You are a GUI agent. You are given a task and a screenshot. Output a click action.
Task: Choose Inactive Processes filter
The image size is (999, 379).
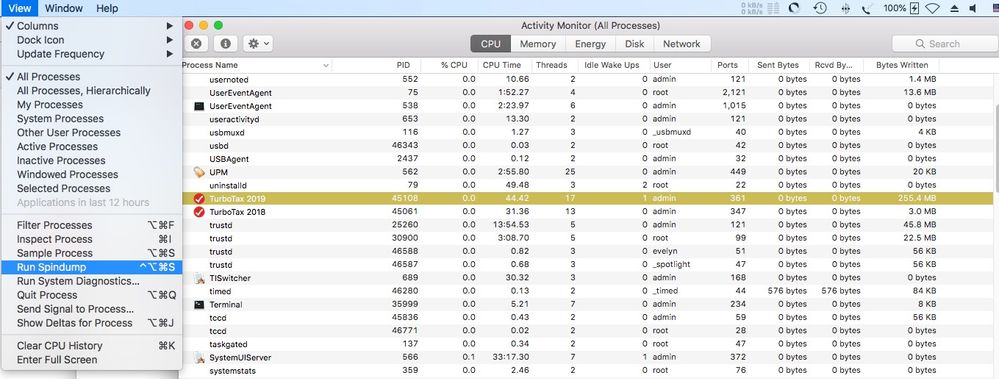(91, 161)
